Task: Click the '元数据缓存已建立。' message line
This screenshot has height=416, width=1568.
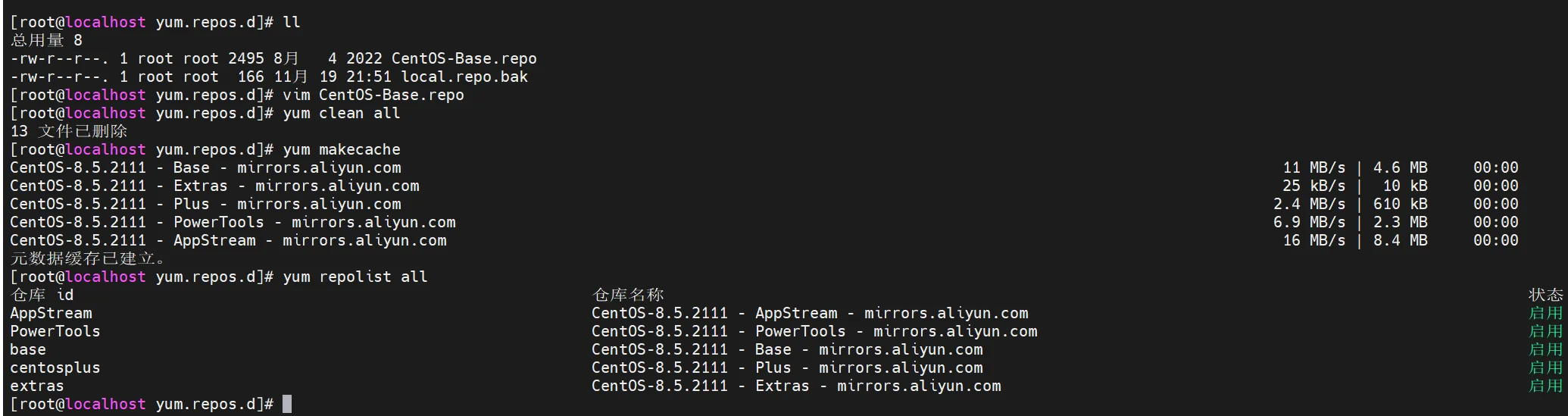Action: click(x=87, y=258)
